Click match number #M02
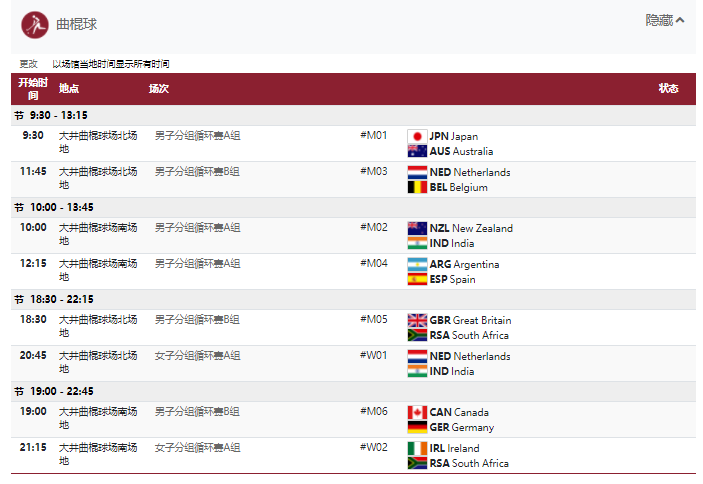This screenshot has width=703, height=484. (373, 227)
